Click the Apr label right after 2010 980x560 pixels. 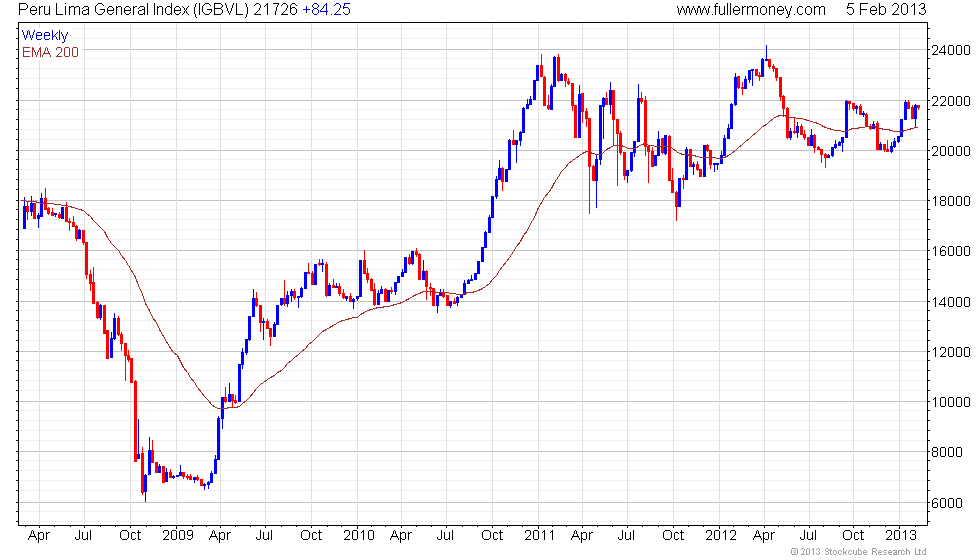[x=401, y=536]
